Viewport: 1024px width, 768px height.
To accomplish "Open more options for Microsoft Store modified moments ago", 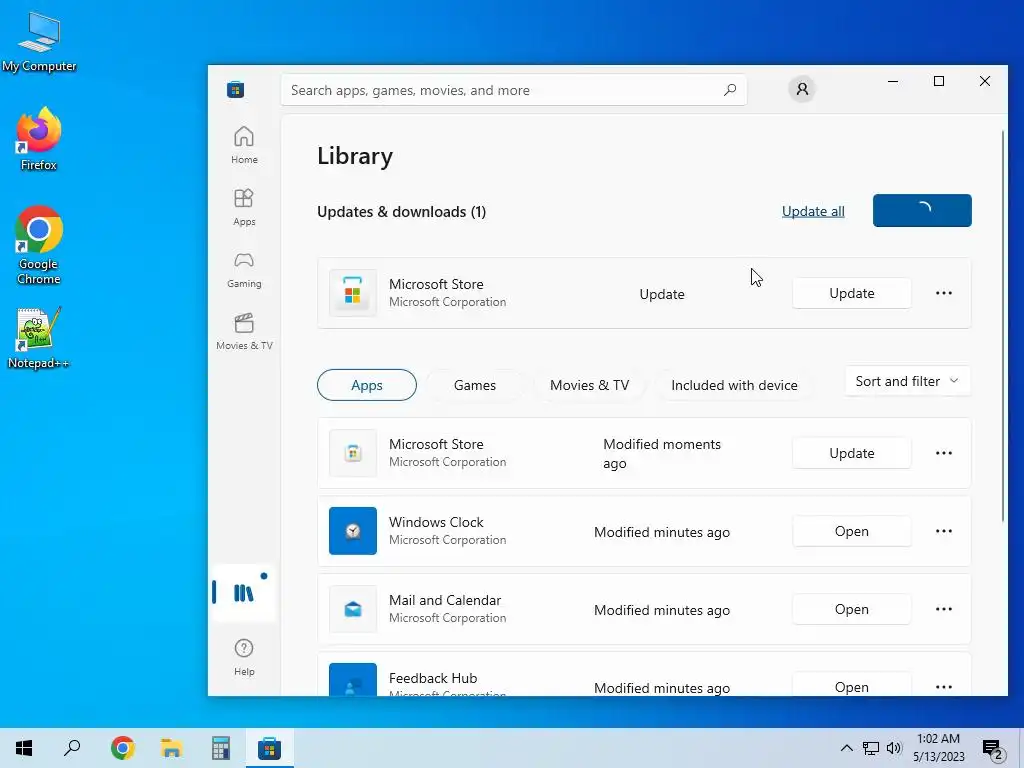I will [x=944, y=453].
